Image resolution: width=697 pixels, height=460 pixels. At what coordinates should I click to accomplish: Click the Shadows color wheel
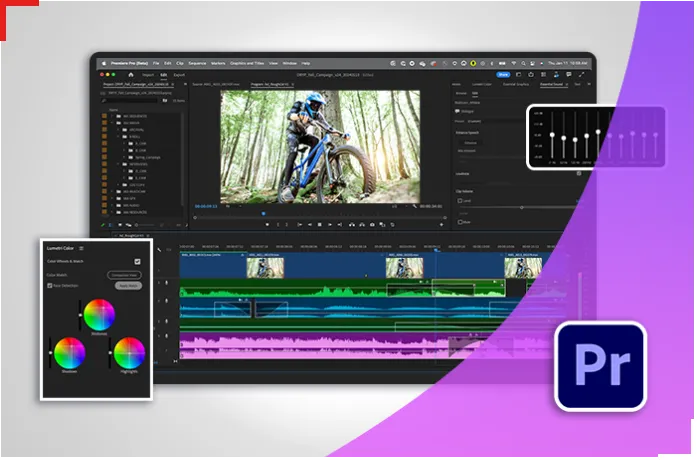pos(69,353)
